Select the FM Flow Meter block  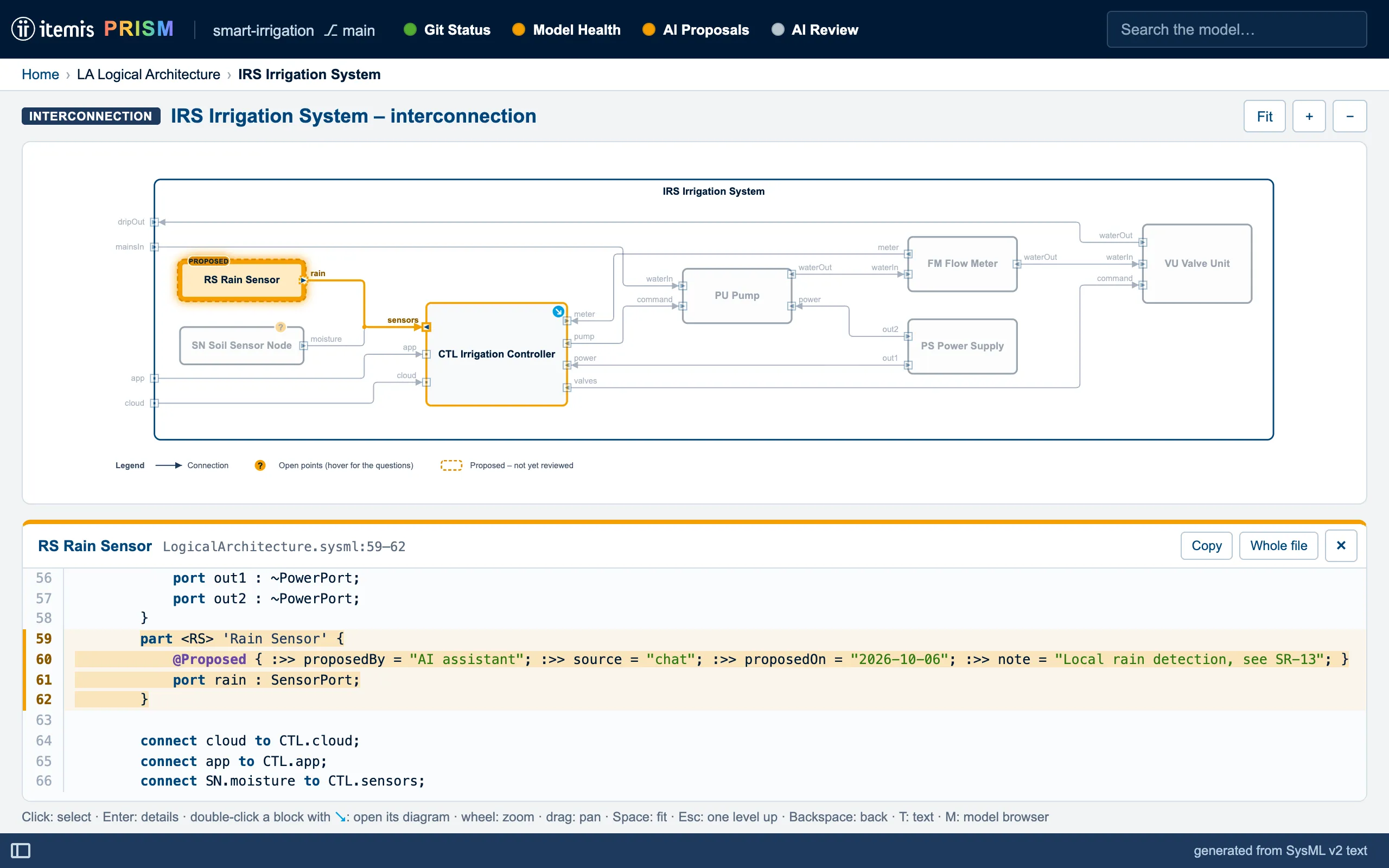tap(963, 264)
